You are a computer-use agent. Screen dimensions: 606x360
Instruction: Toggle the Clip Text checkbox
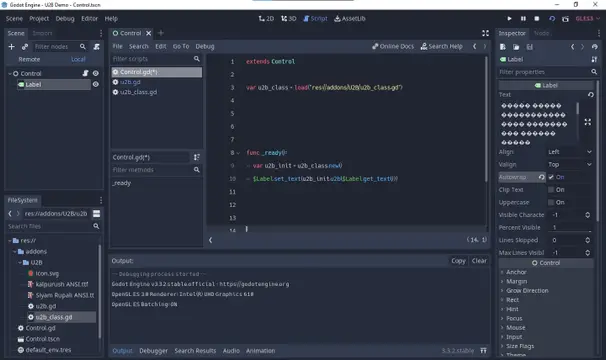click(x=551, y=190)
